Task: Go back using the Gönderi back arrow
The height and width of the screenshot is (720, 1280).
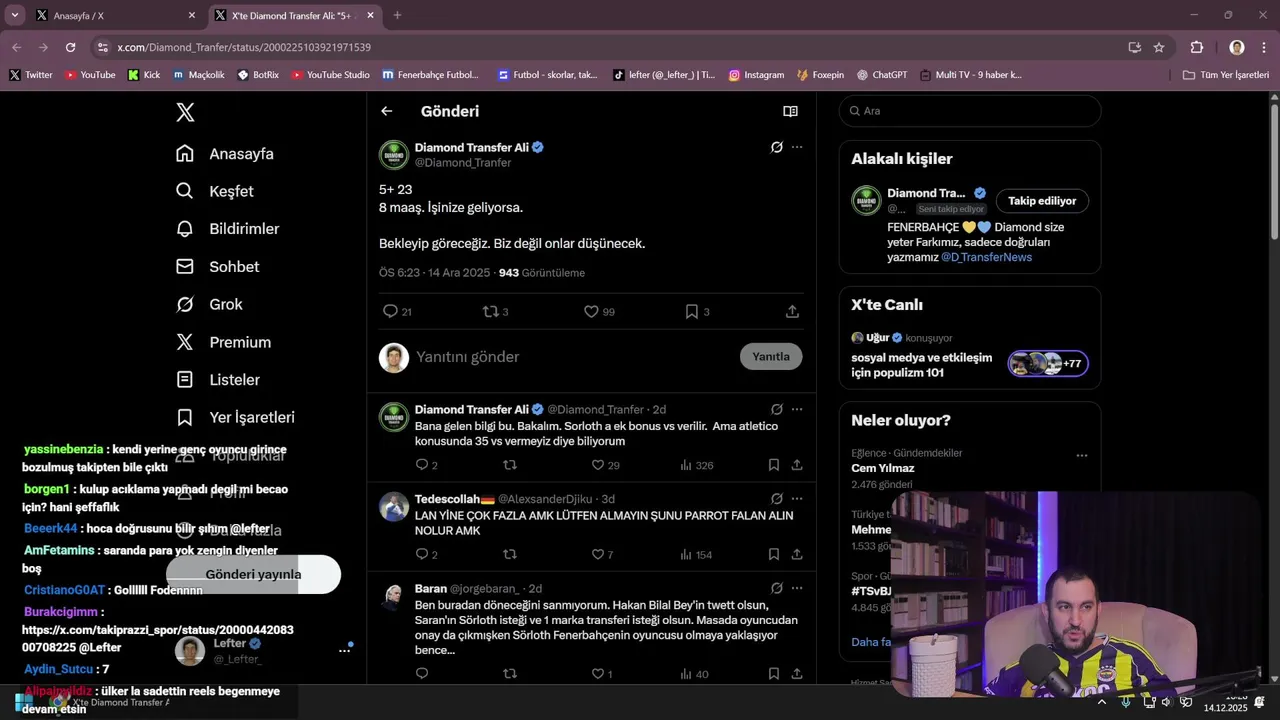Action: 387,111
